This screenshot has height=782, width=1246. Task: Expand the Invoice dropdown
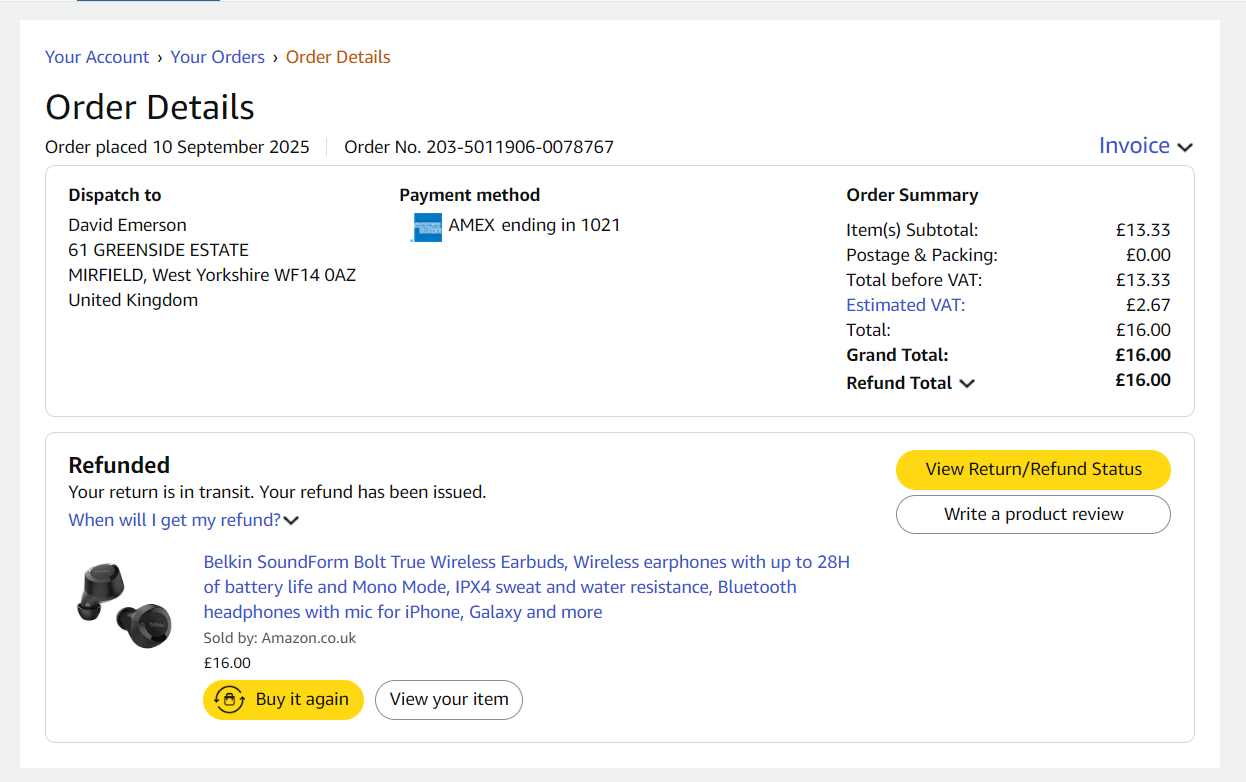1146,146
